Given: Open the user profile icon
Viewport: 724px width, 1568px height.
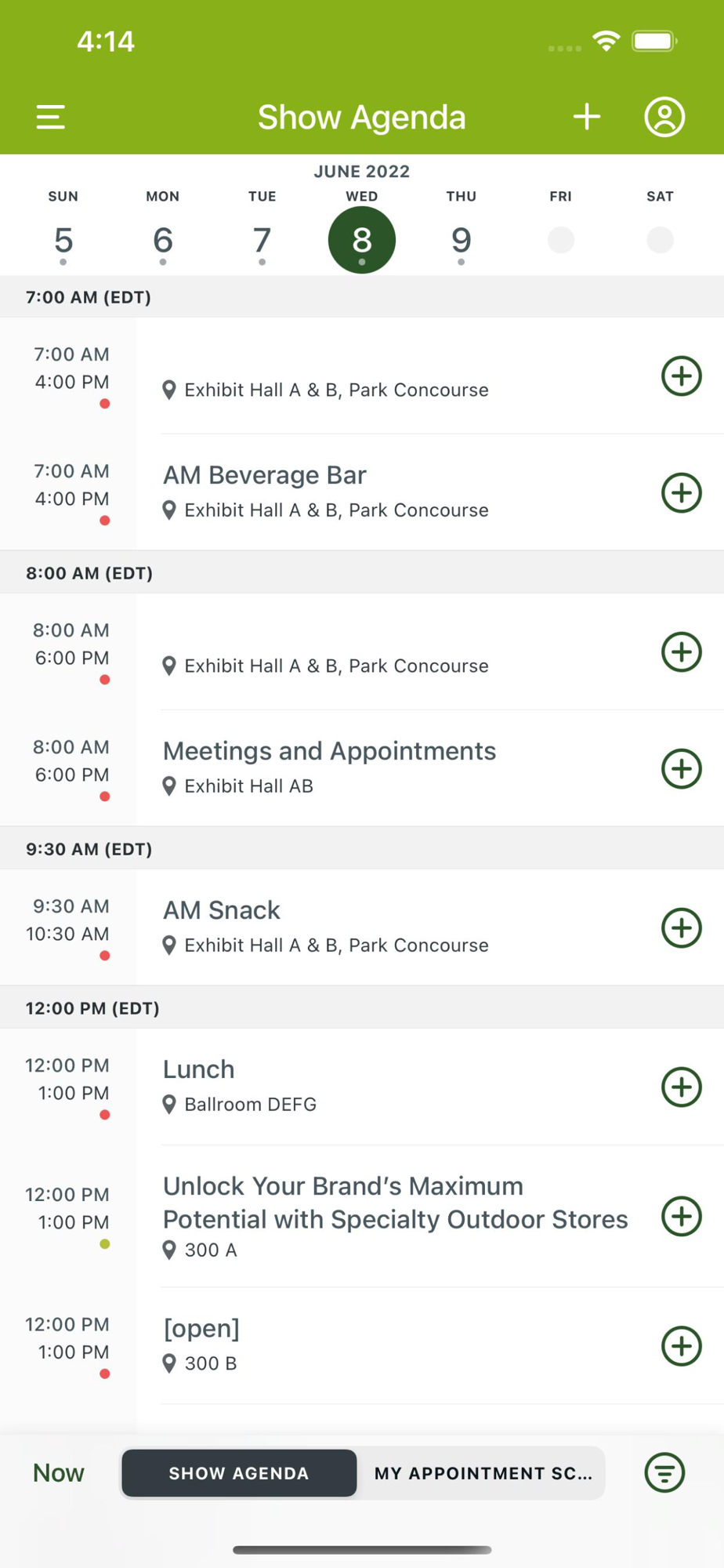Looking at the screenshot, I should (x=664, y=118).
